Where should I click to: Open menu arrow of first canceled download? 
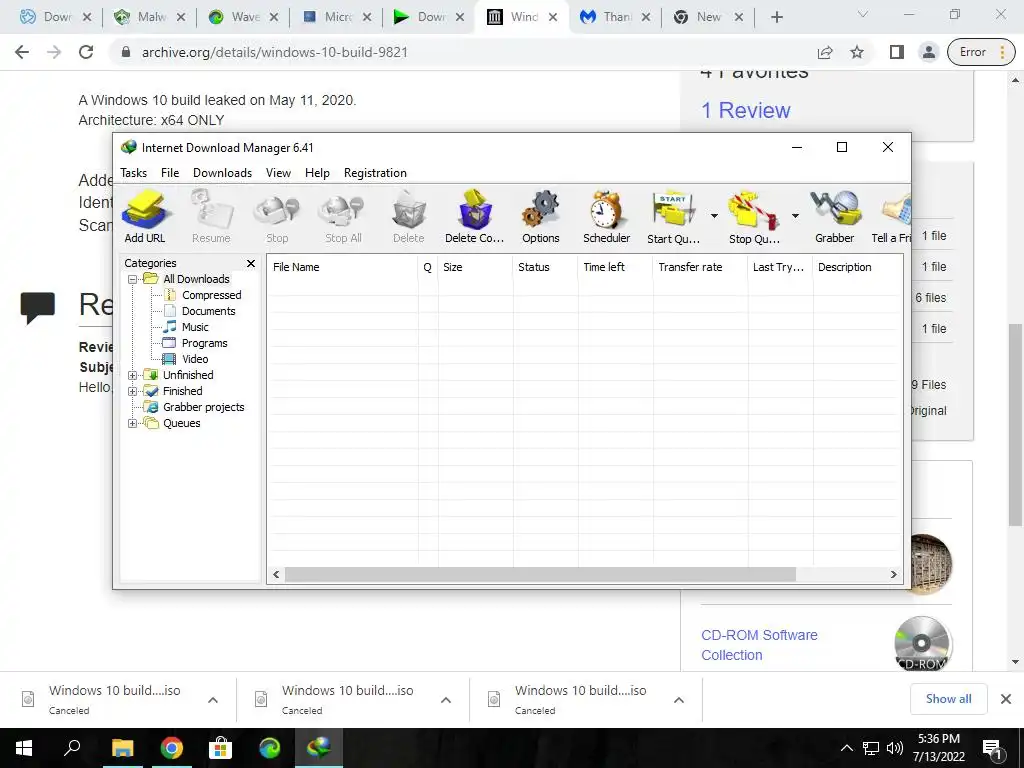pos(213,700)
